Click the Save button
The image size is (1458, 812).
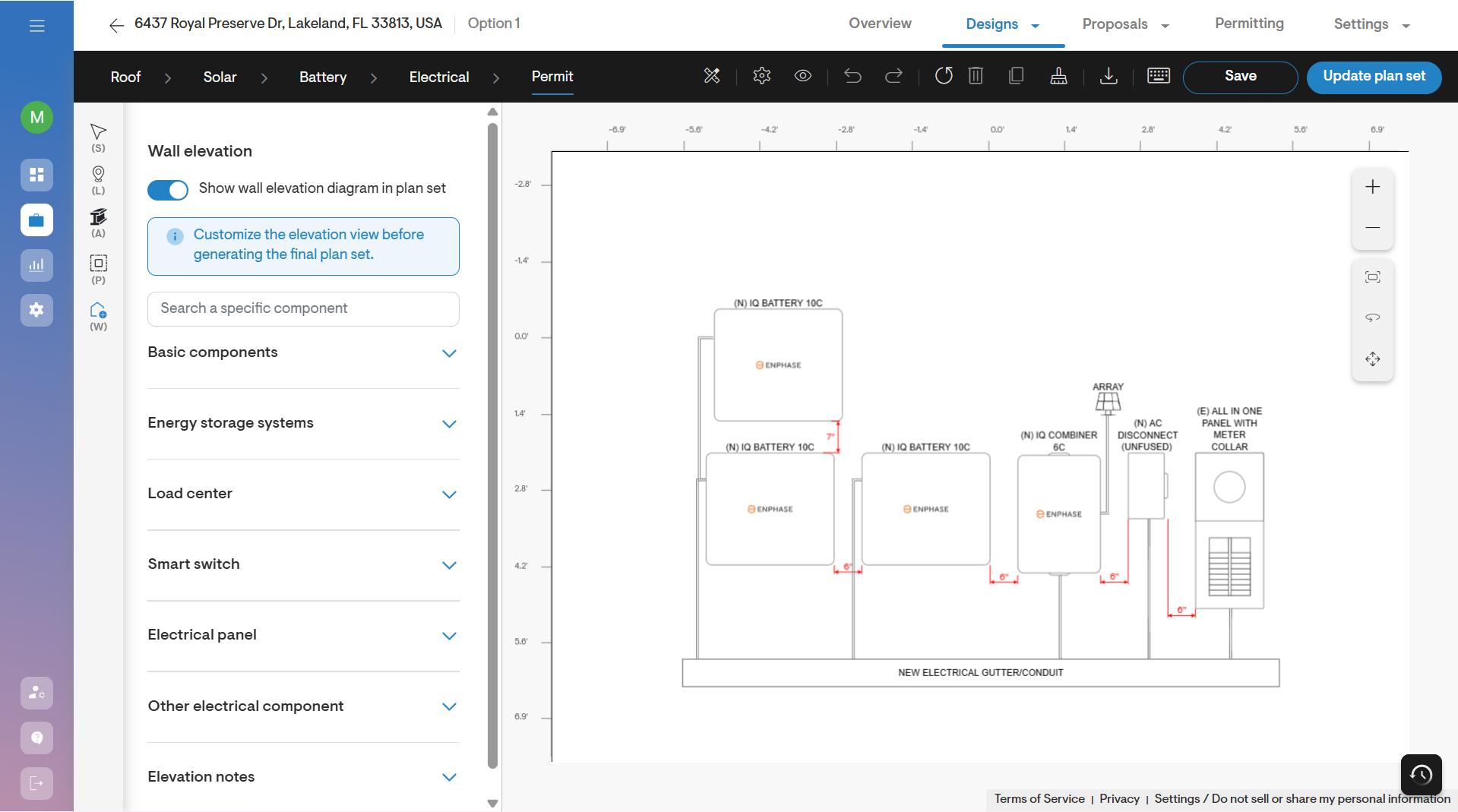click(x=1240, y=77)
